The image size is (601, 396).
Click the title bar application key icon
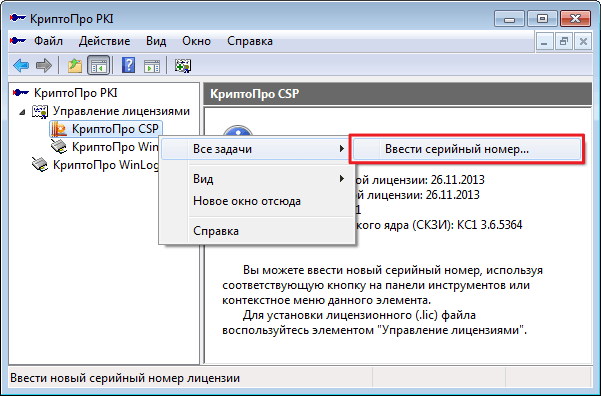coord(18,18)
